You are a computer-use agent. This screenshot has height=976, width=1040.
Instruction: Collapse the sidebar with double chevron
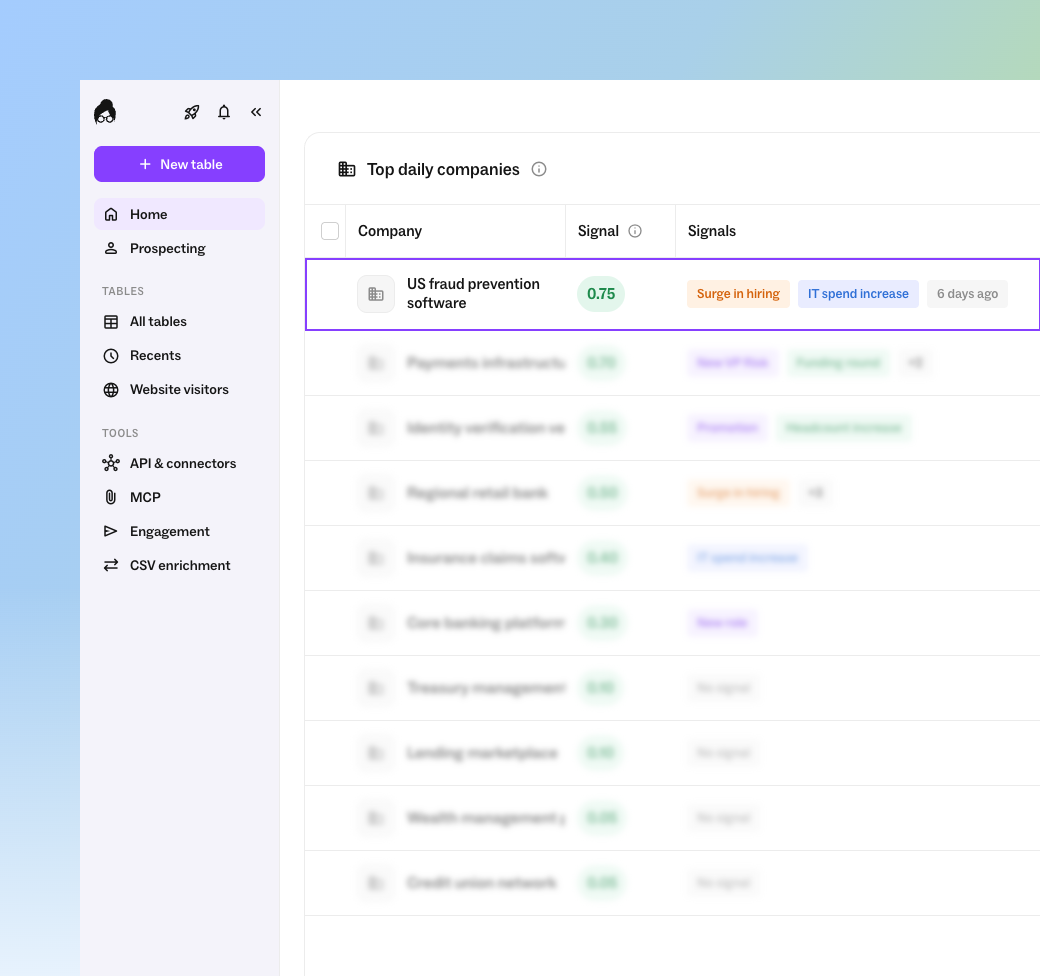[256, 112]
